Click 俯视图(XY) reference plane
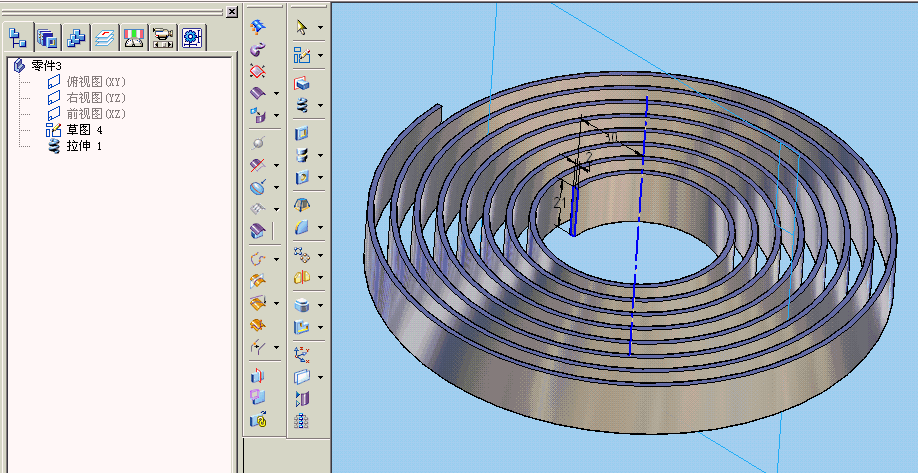918x473 pixels. [95, 81]
